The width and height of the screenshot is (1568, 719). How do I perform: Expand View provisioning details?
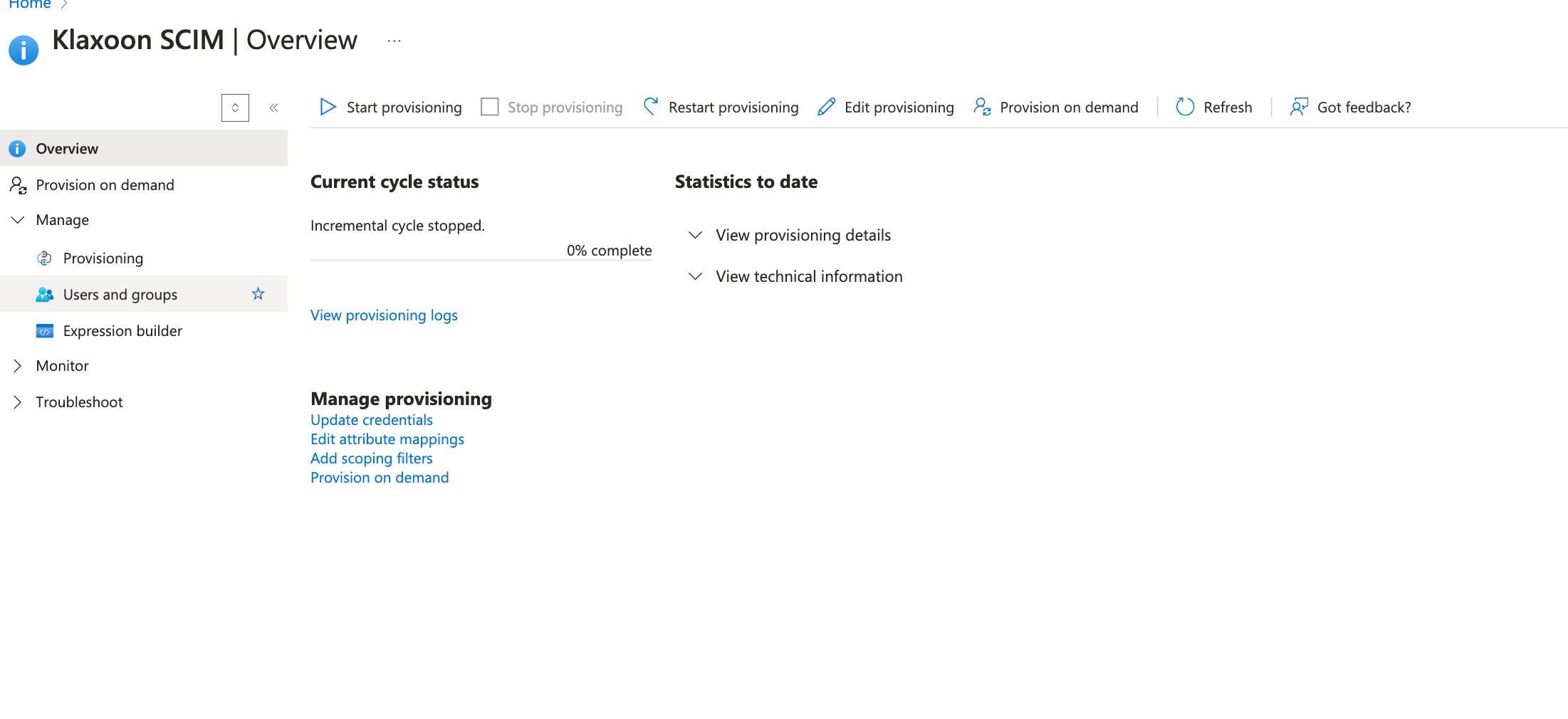(x=696, y=235)
